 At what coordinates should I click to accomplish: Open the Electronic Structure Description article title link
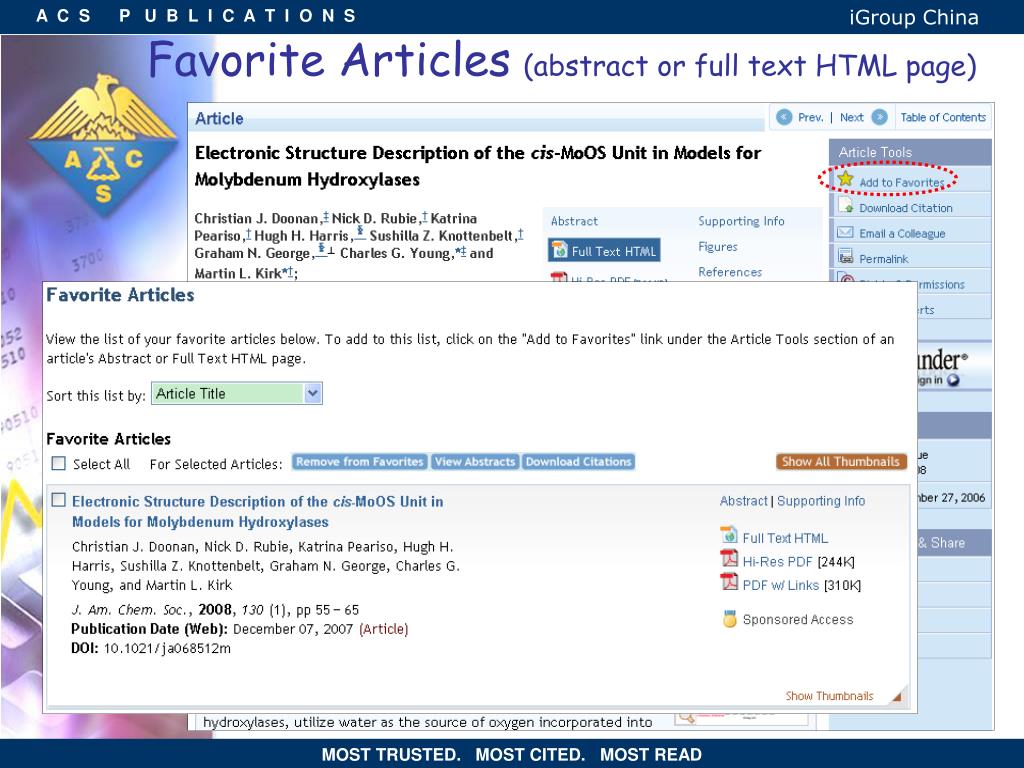(x=257, y=511)
